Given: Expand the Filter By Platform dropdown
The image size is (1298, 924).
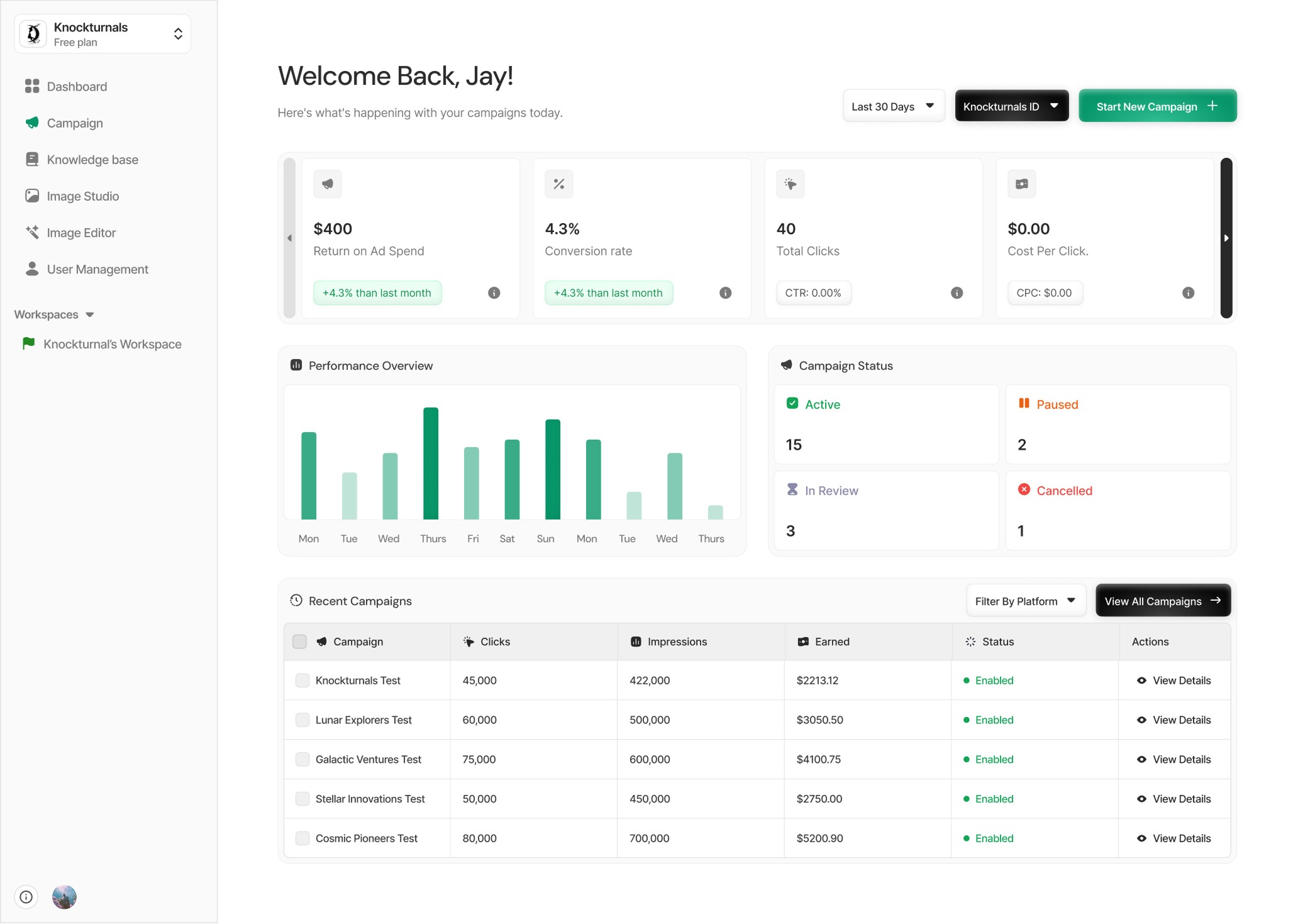Looking at the screenshot, I should [1025, 601].
